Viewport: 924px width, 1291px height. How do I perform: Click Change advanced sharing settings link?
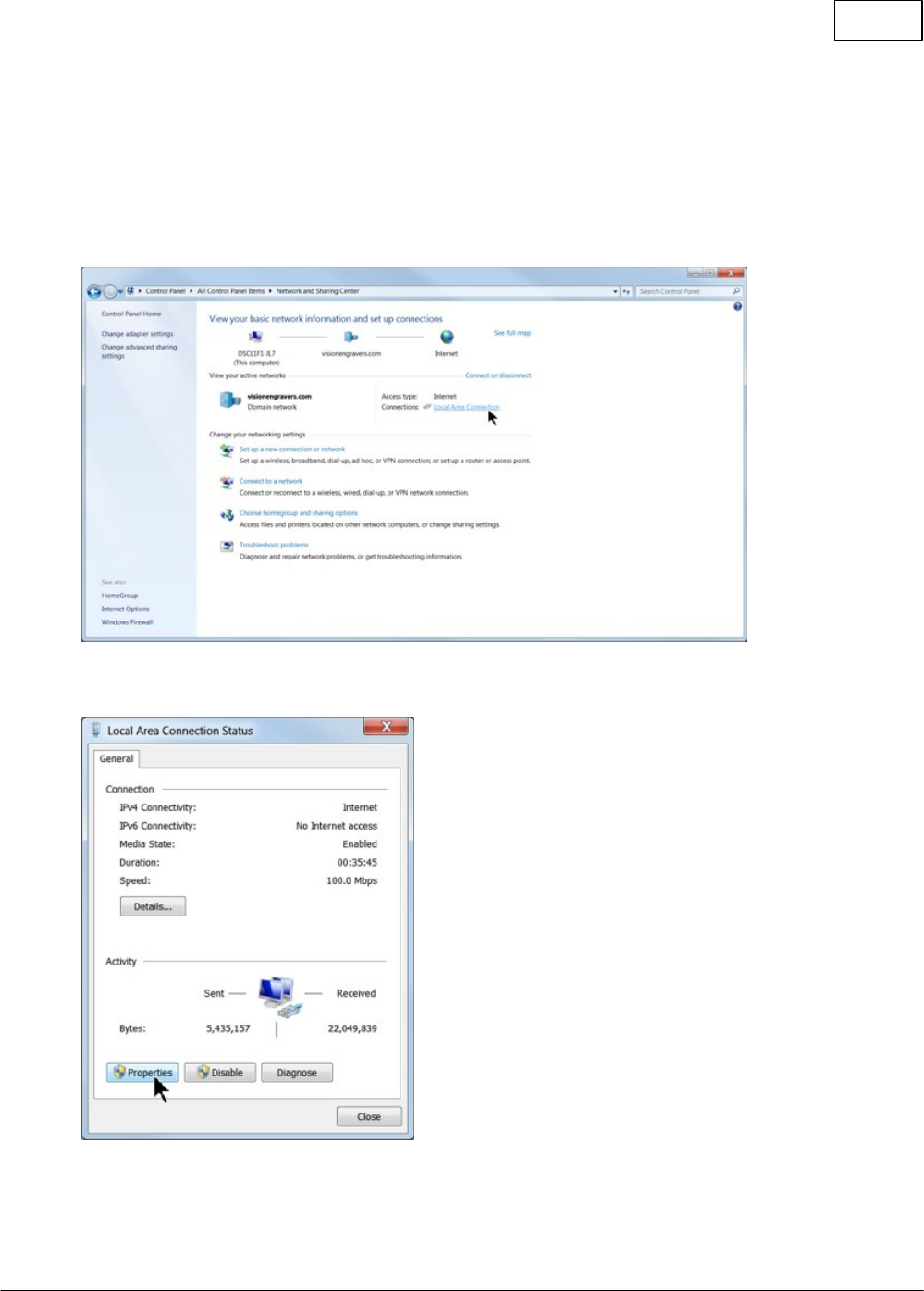pyautogui.click(x=139, y=351)
